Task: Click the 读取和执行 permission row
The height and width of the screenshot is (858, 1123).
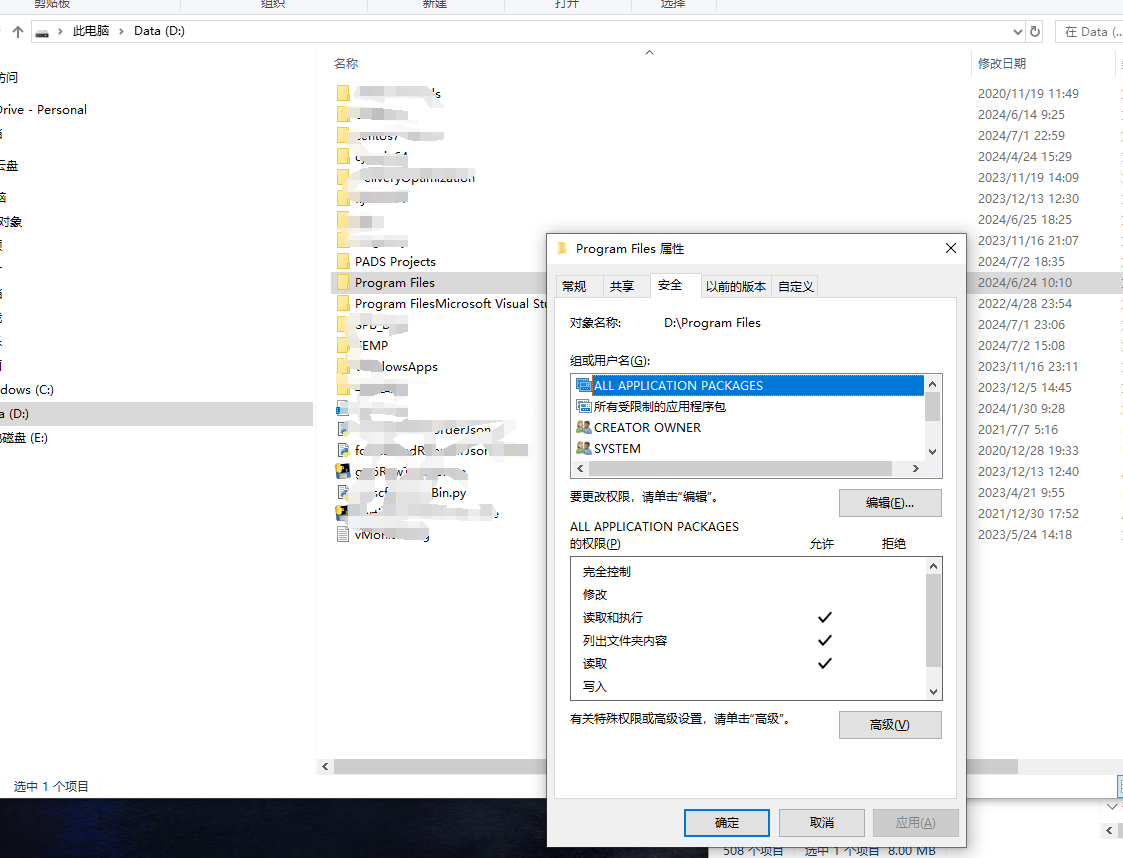Action: tap(748, 617)
